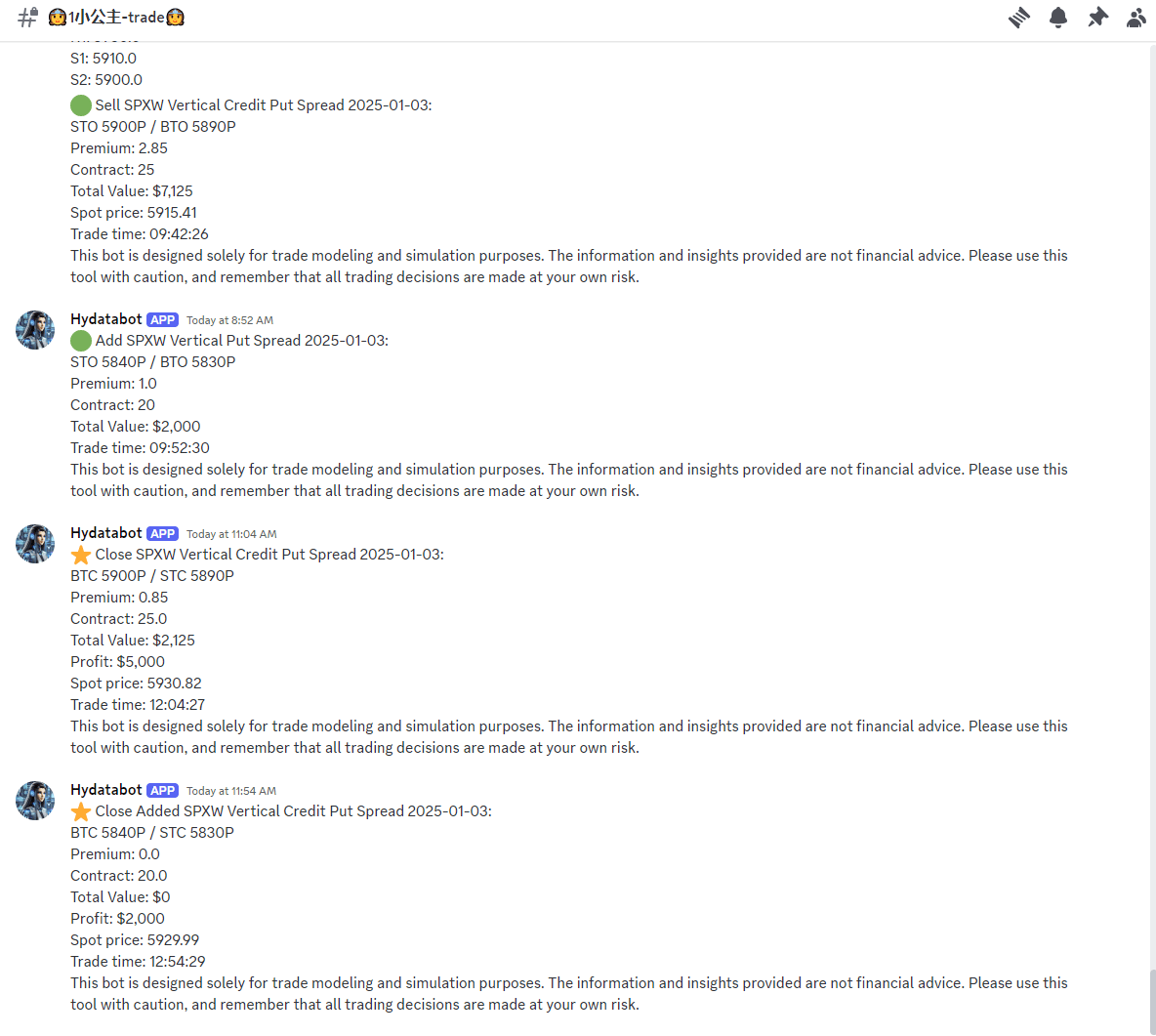Click Hydatabot username on 8:52 AM message
The height and width of the screenshot is (1036, 1156).
(x=106, y=319)
